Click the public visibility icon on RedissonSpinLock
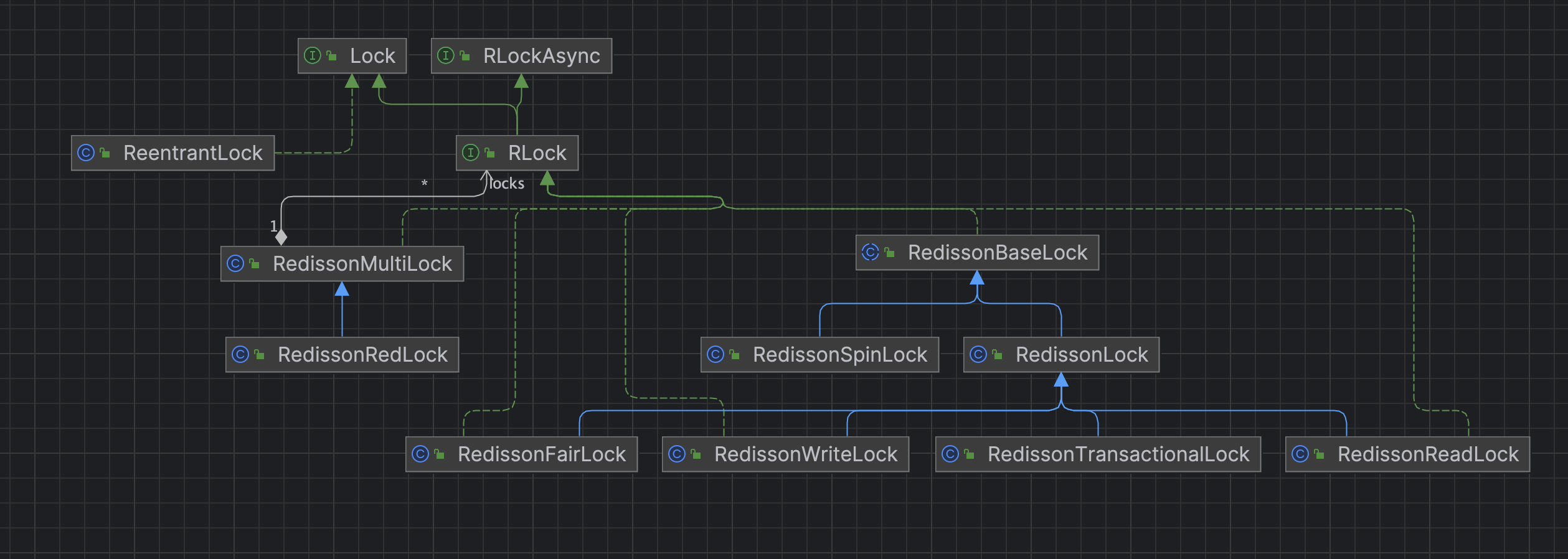Screen dimensions: 1568x559 coord(734,355)
